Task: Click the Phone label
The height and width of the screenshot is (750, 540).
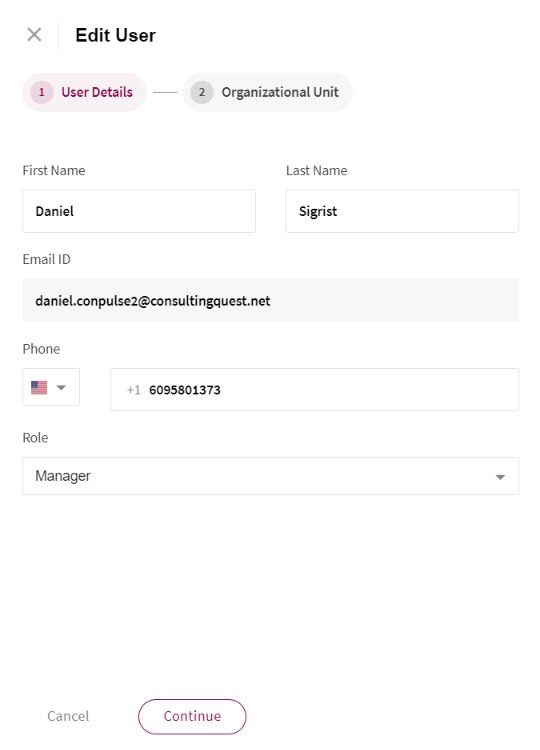Action: click(41, 349)
